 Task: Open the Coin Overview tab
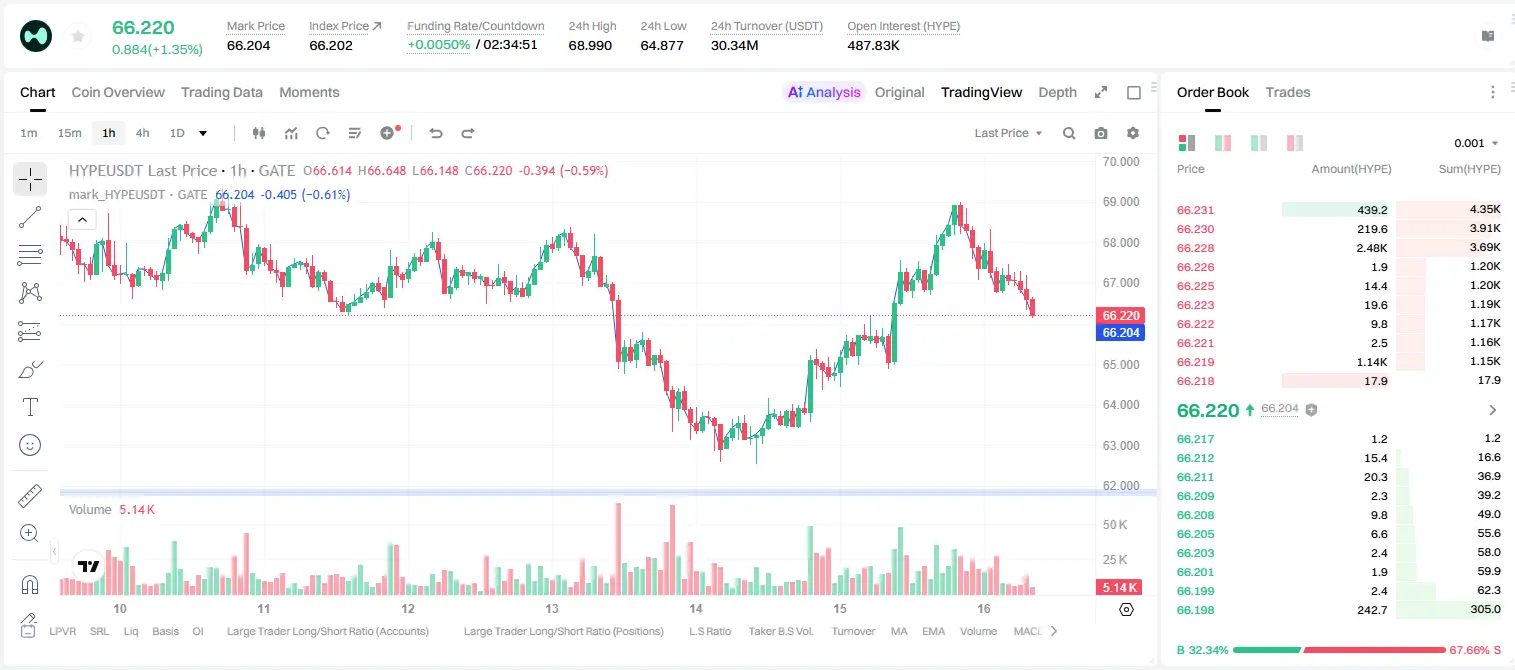118,92
